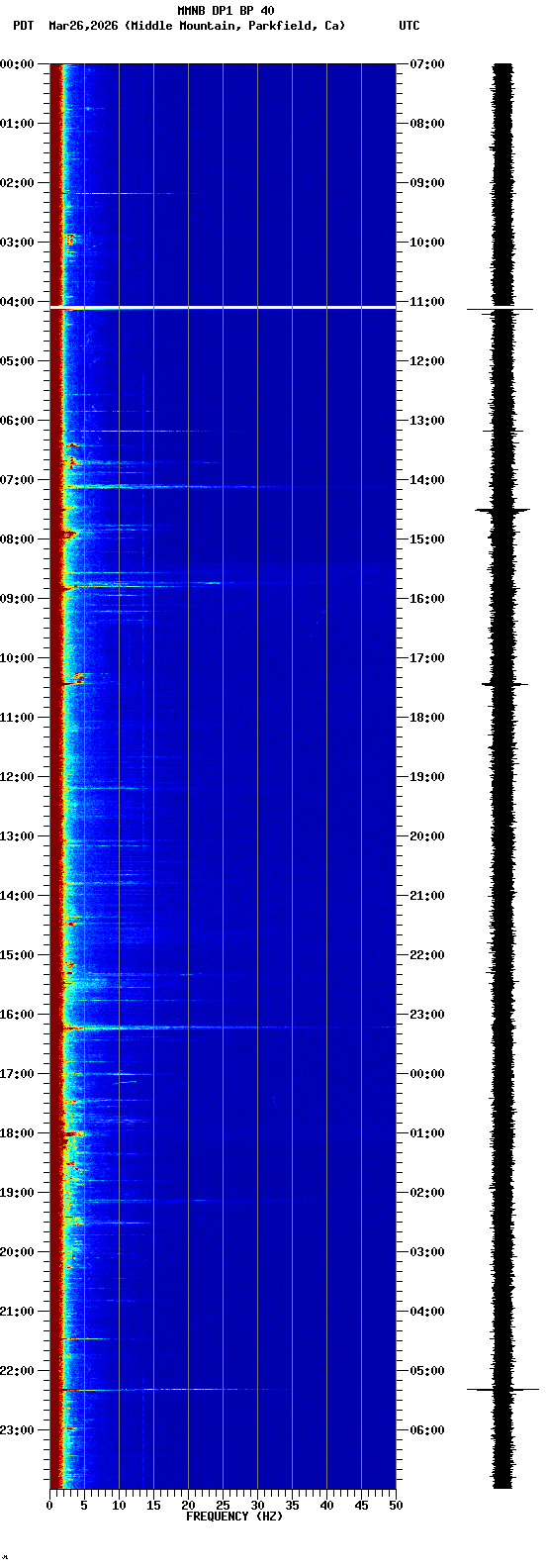Viewport: 546px width, 1568px height.
Task: Pick the "25" frequency tick label
Action: [x=223, y=1506]
